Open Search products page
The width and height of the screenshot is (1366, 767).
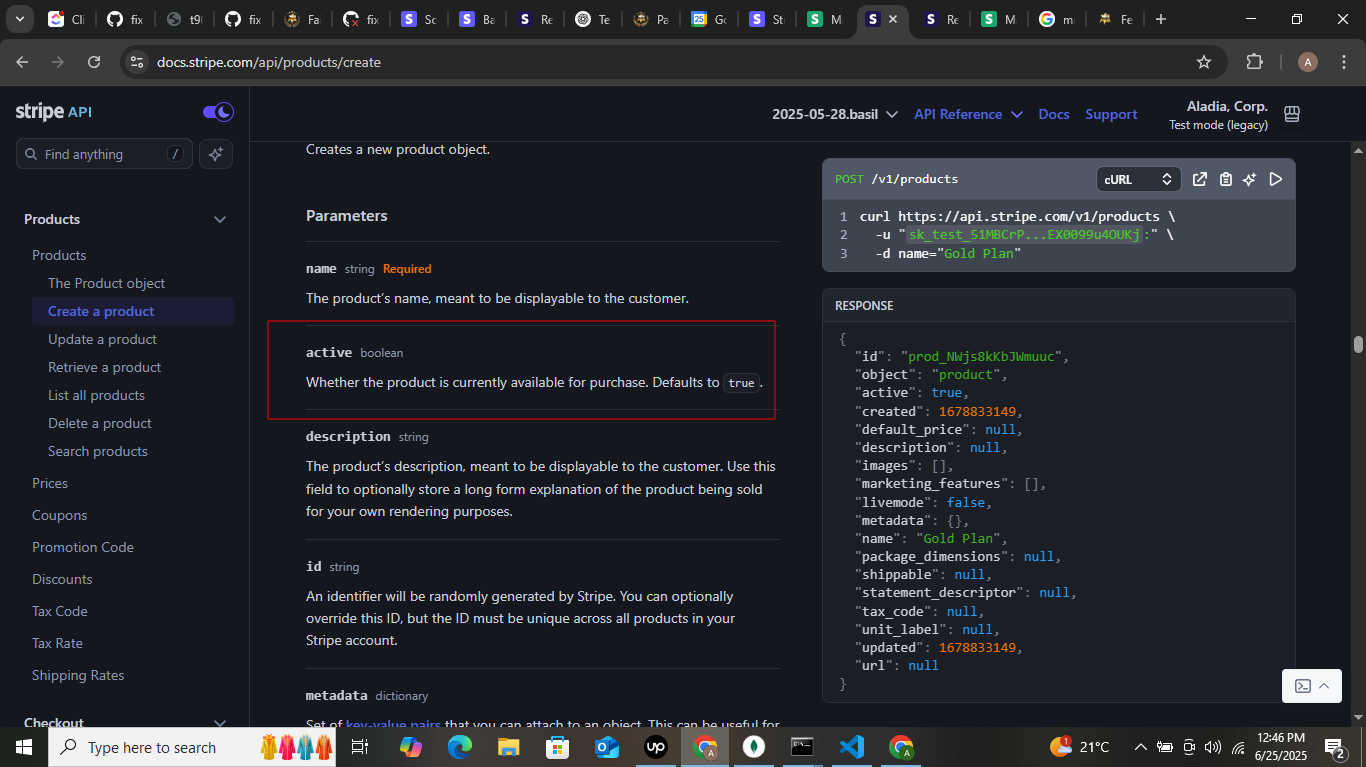[98, 451]
